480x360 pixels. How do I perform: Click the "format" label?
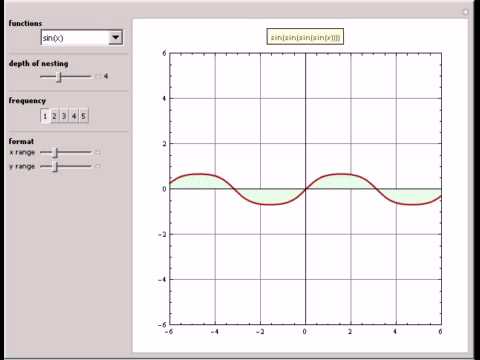tap(21, 141)
